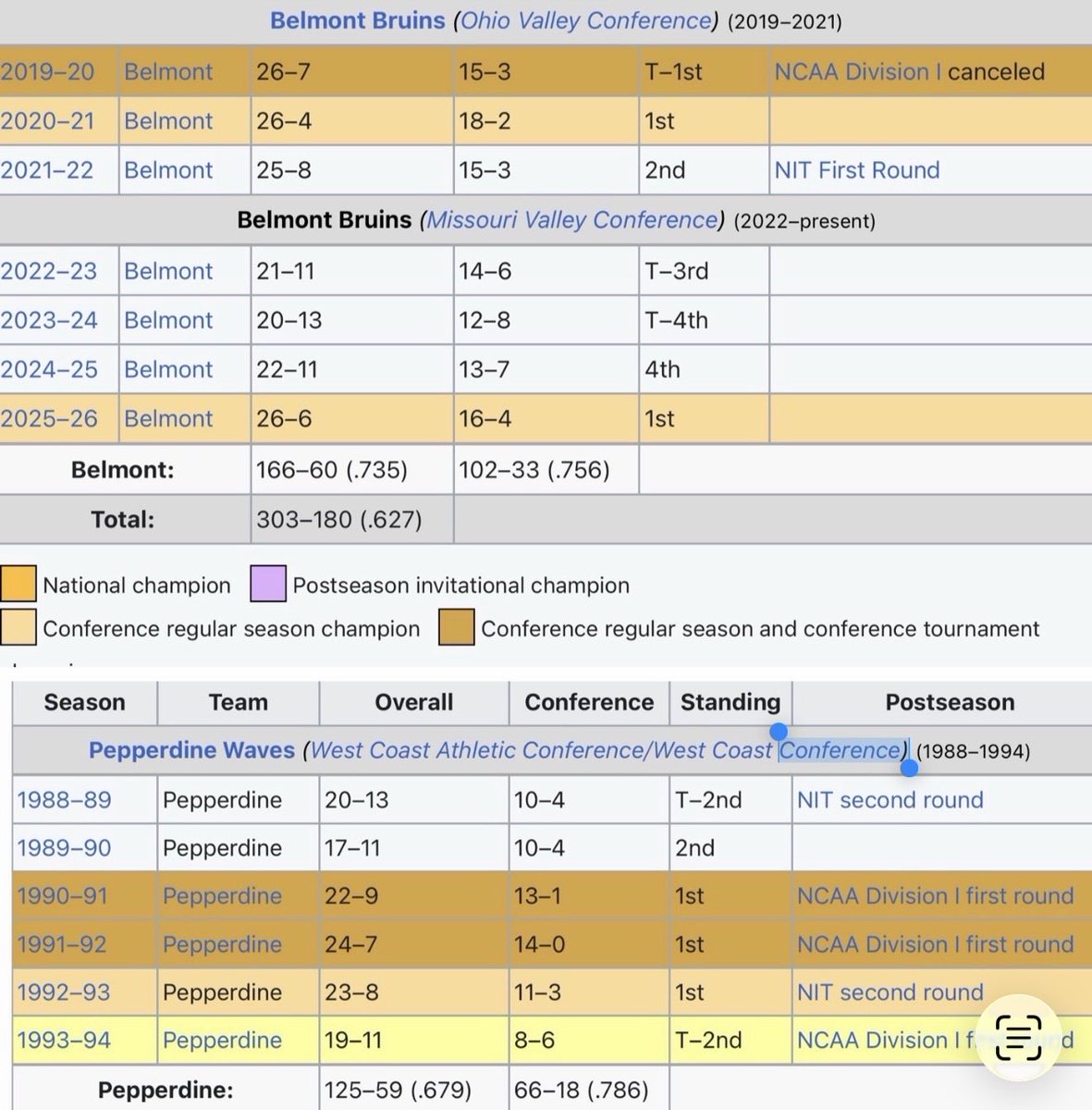Open the 2024–25 season link
The width and height of the screenshot is (1092, 1110).
click(x=48, y=369)
